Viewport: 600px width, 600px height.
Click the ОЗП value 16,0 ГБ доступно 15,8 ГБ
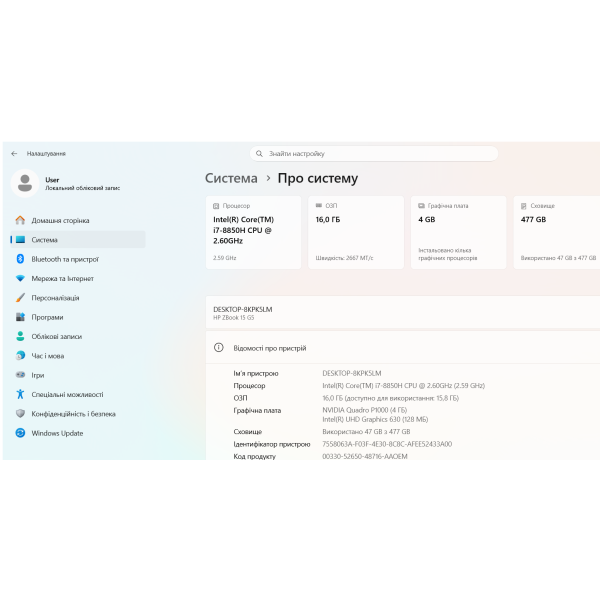tap(390, 398)
